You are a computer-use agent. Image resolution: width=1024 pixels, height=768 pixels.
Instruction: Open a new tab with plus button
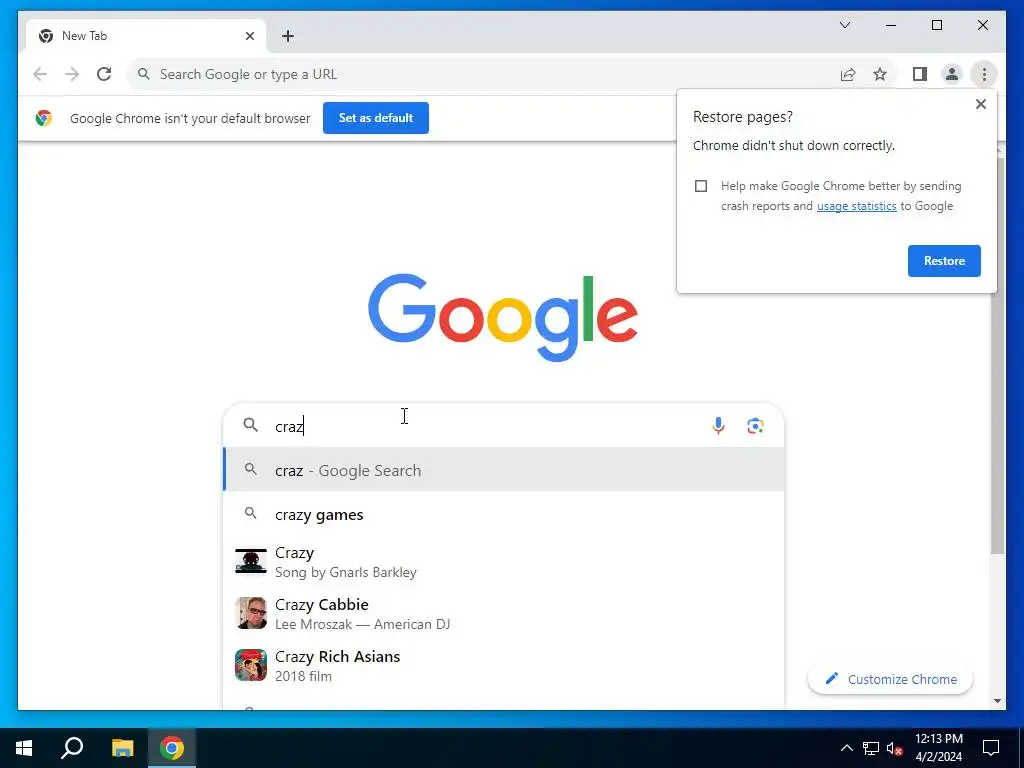pyautogui.click(x=288, y=36)
